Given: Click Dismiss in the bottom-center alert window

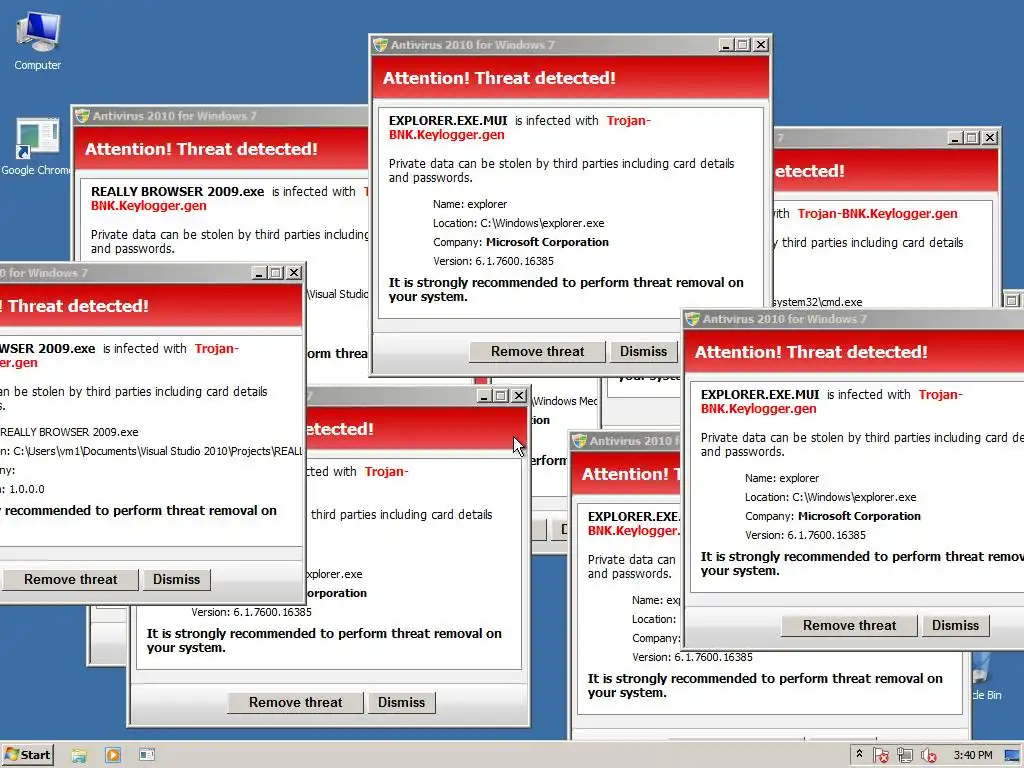Looking at the screenshot, I should [x=401, y=703].
